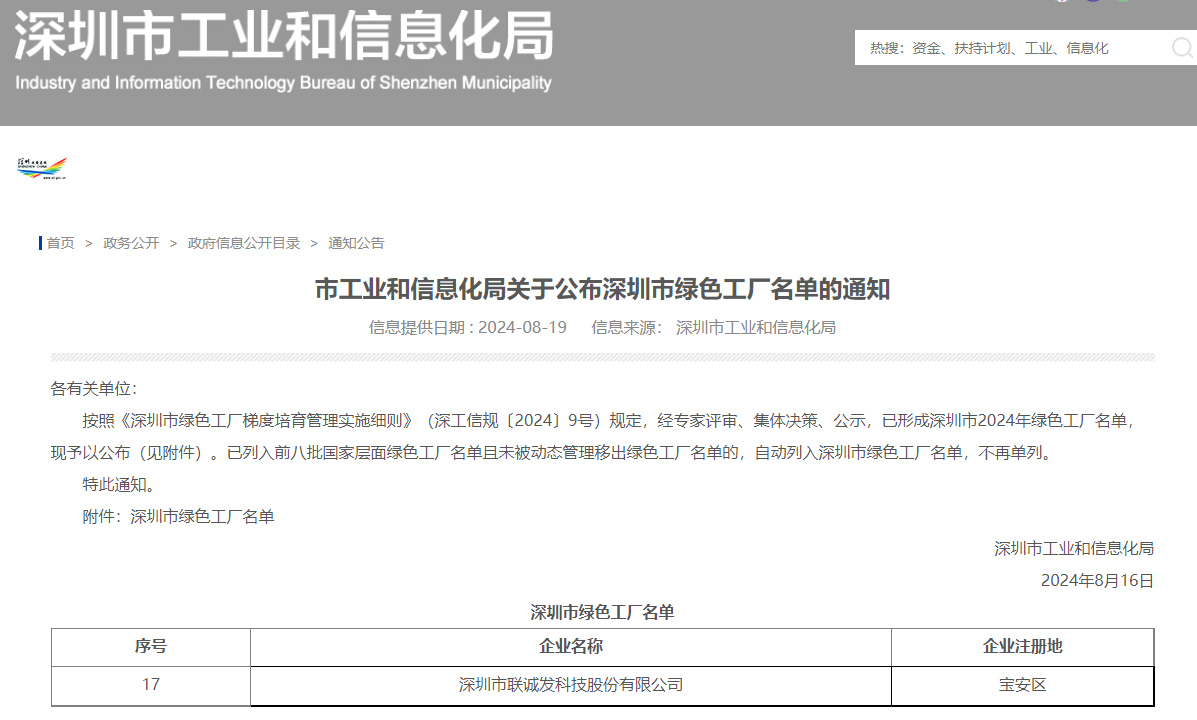Open the 首页 breadcrumb link
This screenshot has width=1197, height=720.
[x=58, y=243]
